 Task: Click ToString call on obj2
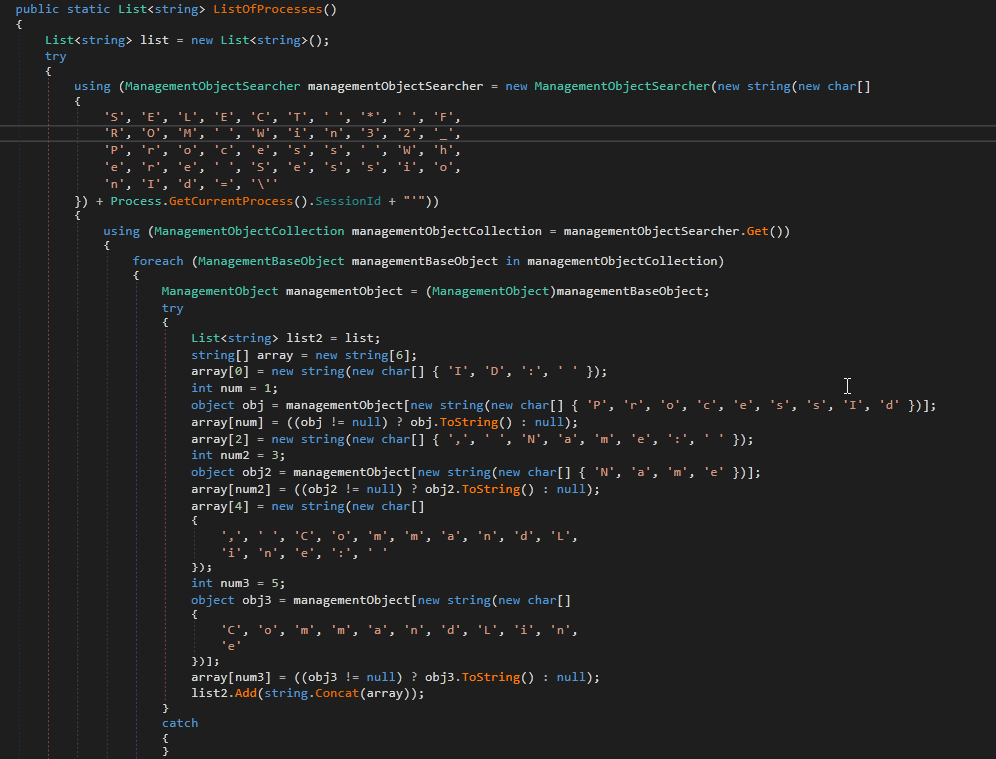tap(486, 490)
